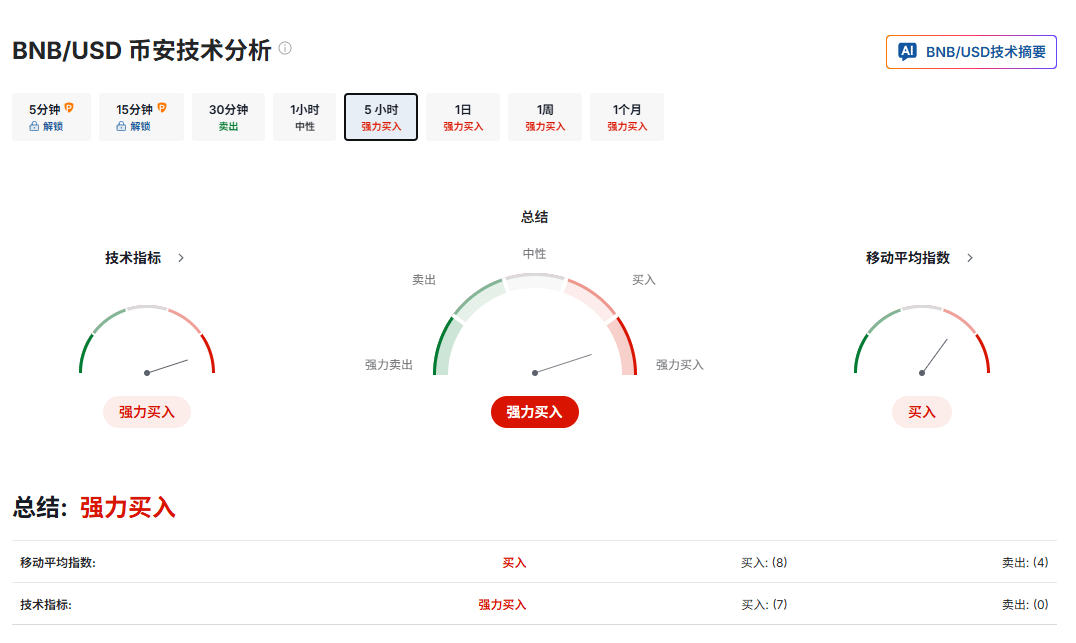Click the red 强力买入 pill under 总结 gauge

coord(535,412)
